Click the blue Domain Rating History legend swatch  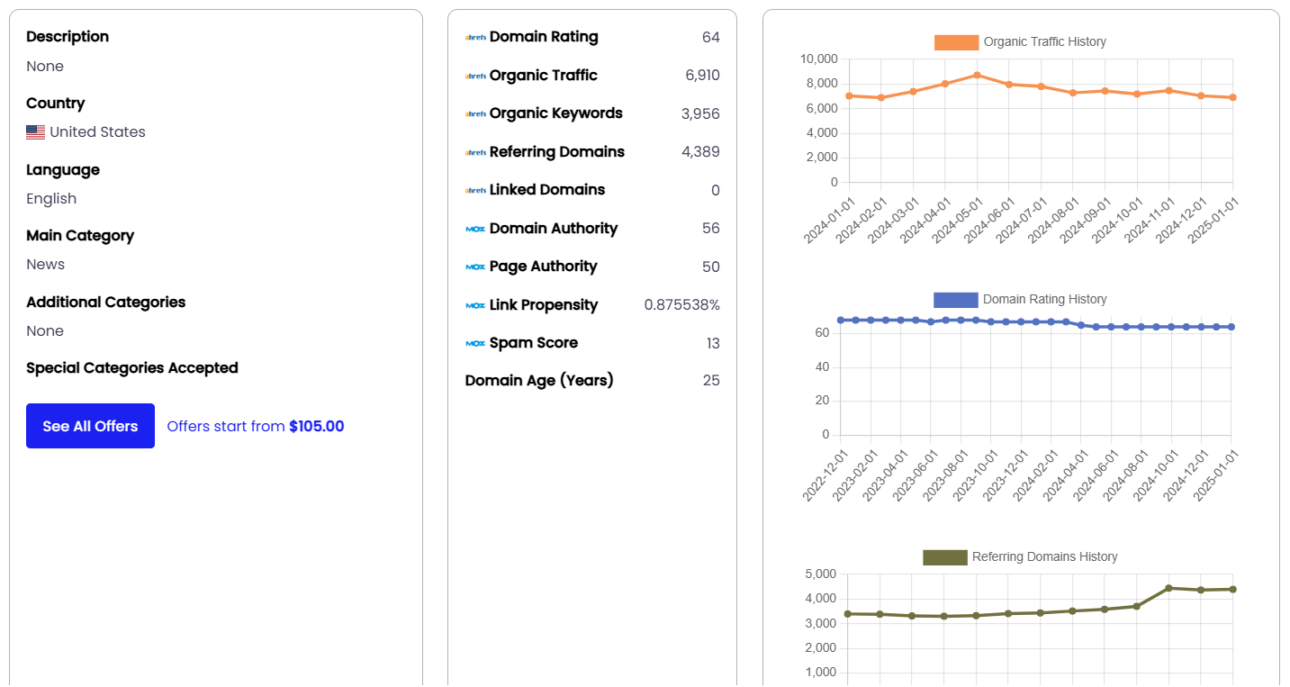955,299
